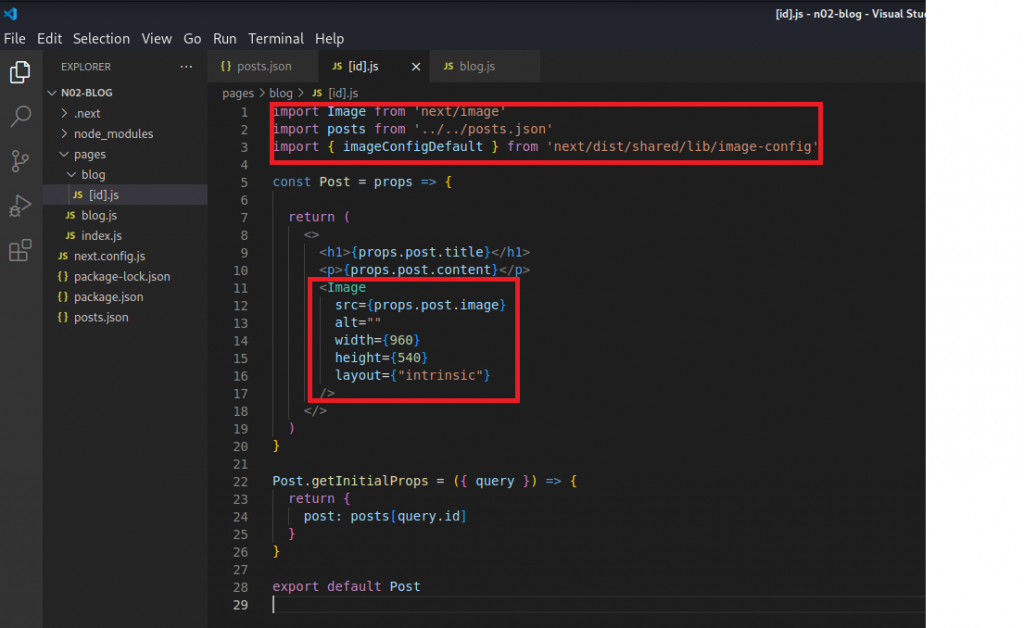Click width={960} on line 14
The height and width of the screenshot is (628, 1024).
coord(377,340)
